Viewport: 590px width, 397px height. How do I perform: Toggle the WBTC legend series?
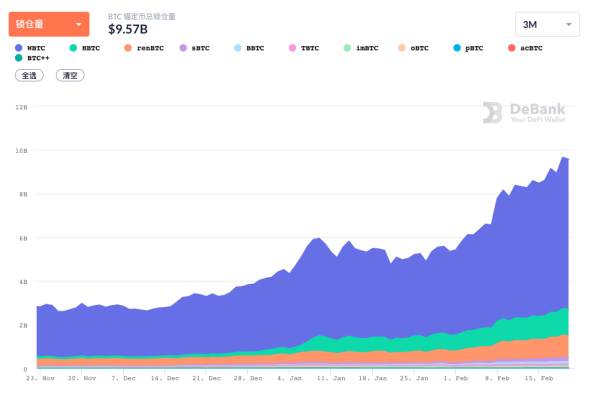(30, 48)
